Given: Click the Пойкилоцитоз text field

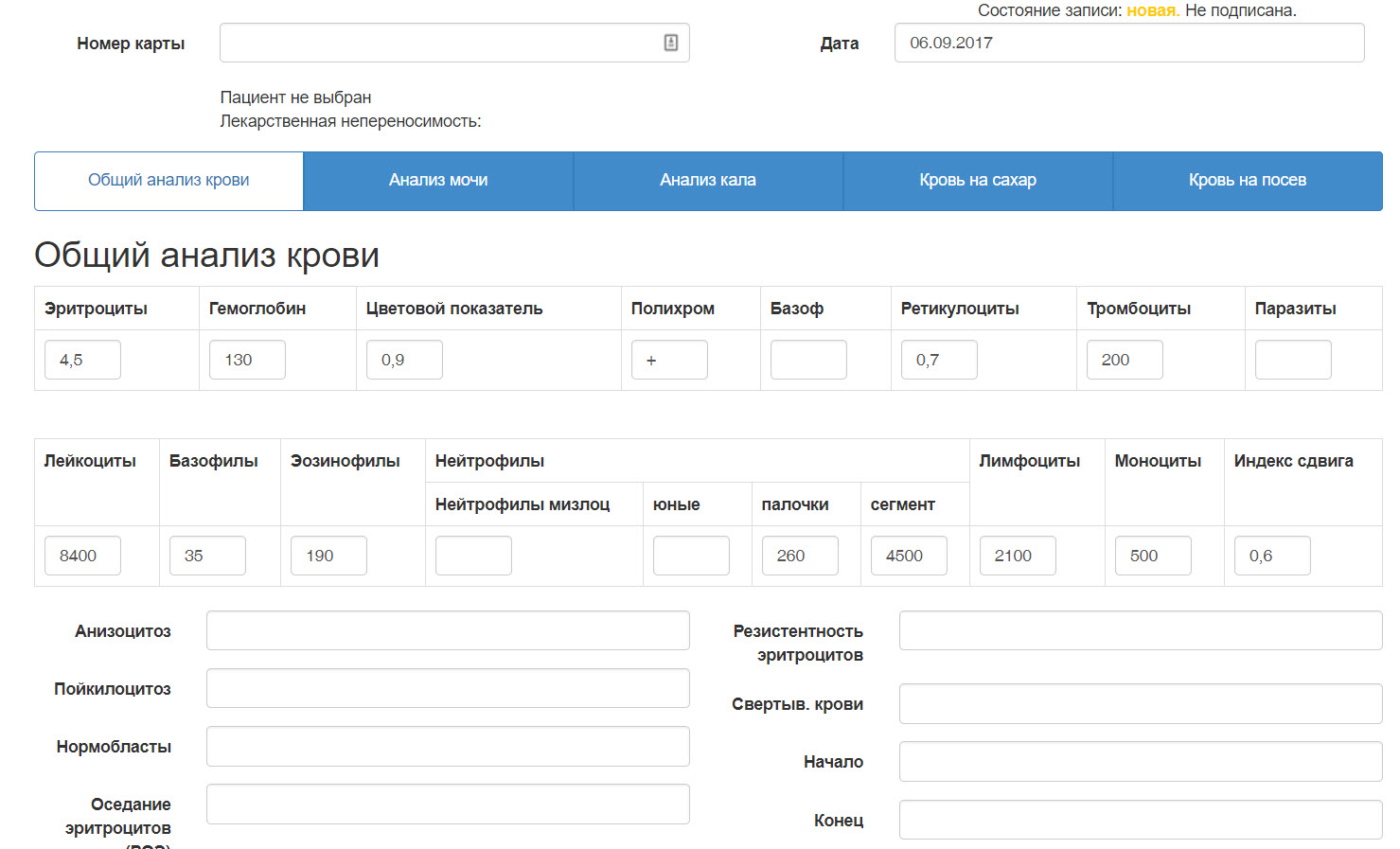Looking at the screenshot, I should click(448, 688).
